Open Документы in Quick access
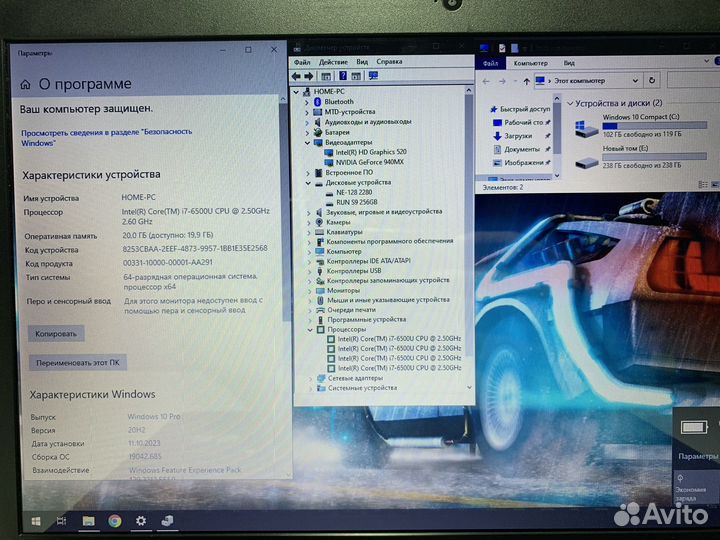The image size is (720, 540). point(522,149)
